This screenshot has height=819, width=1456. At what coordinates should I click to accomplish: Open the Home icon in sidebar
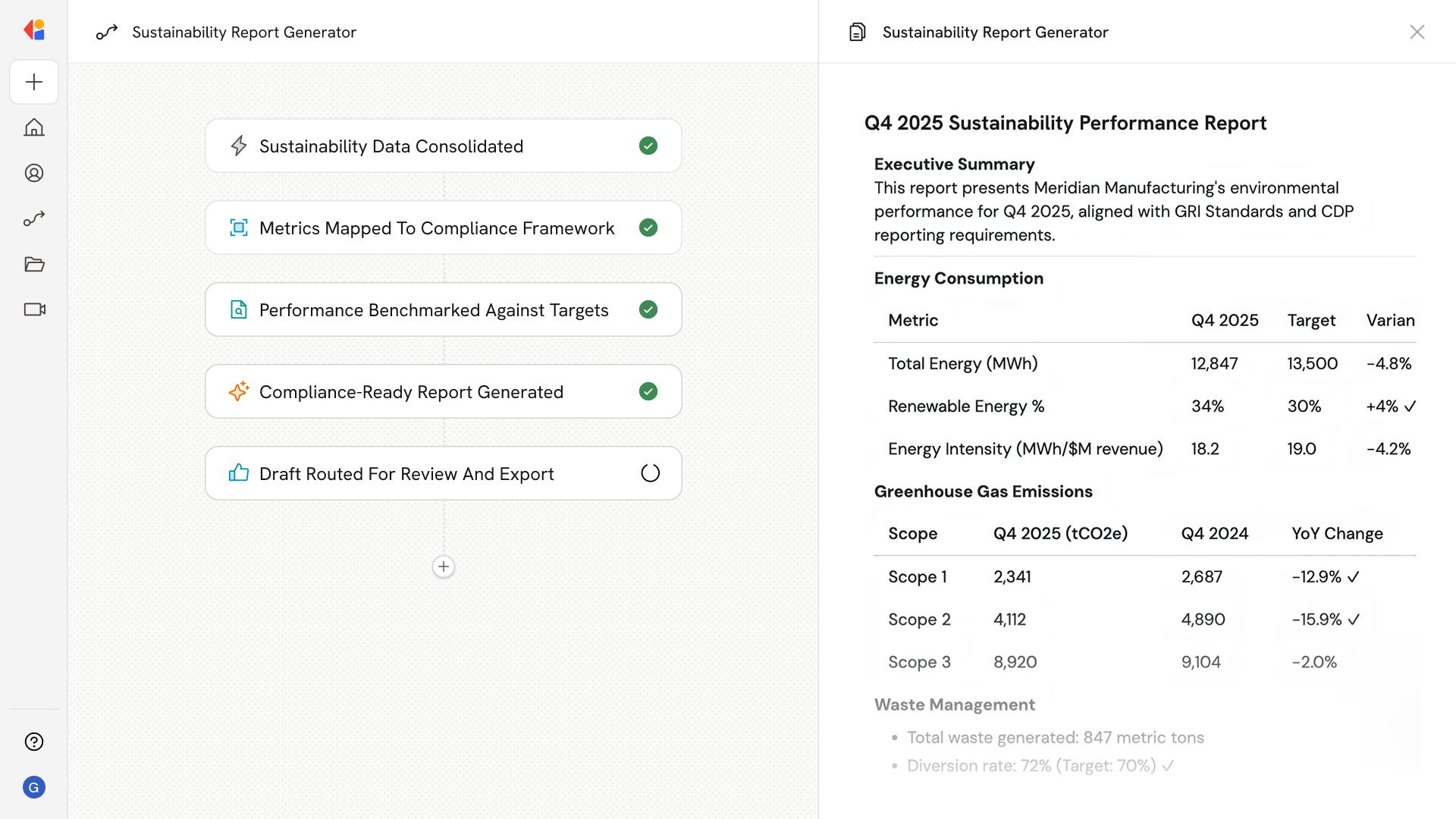[34, 127]
